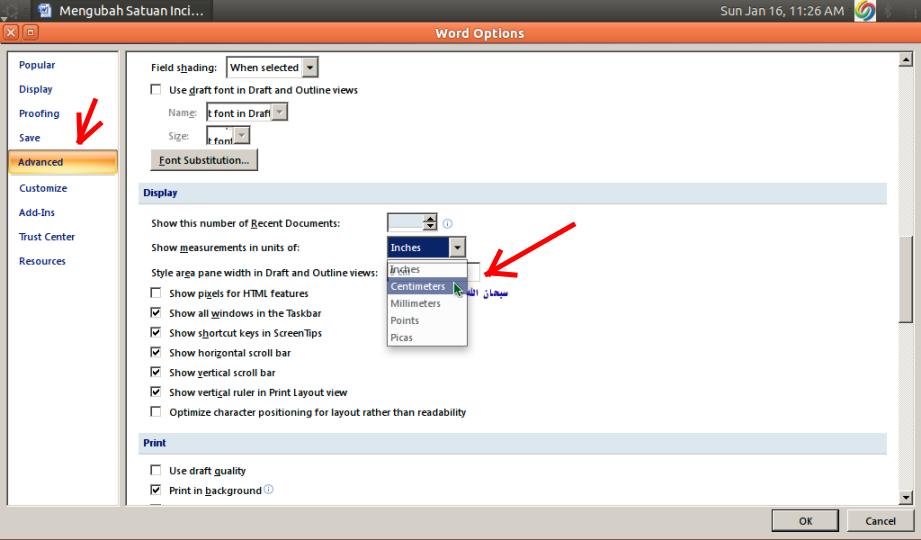Click the Mengubah Satuan Inci taskbar window button
Image resolution: width=921 pixels, height=540 pixels.
click(122, 11)
